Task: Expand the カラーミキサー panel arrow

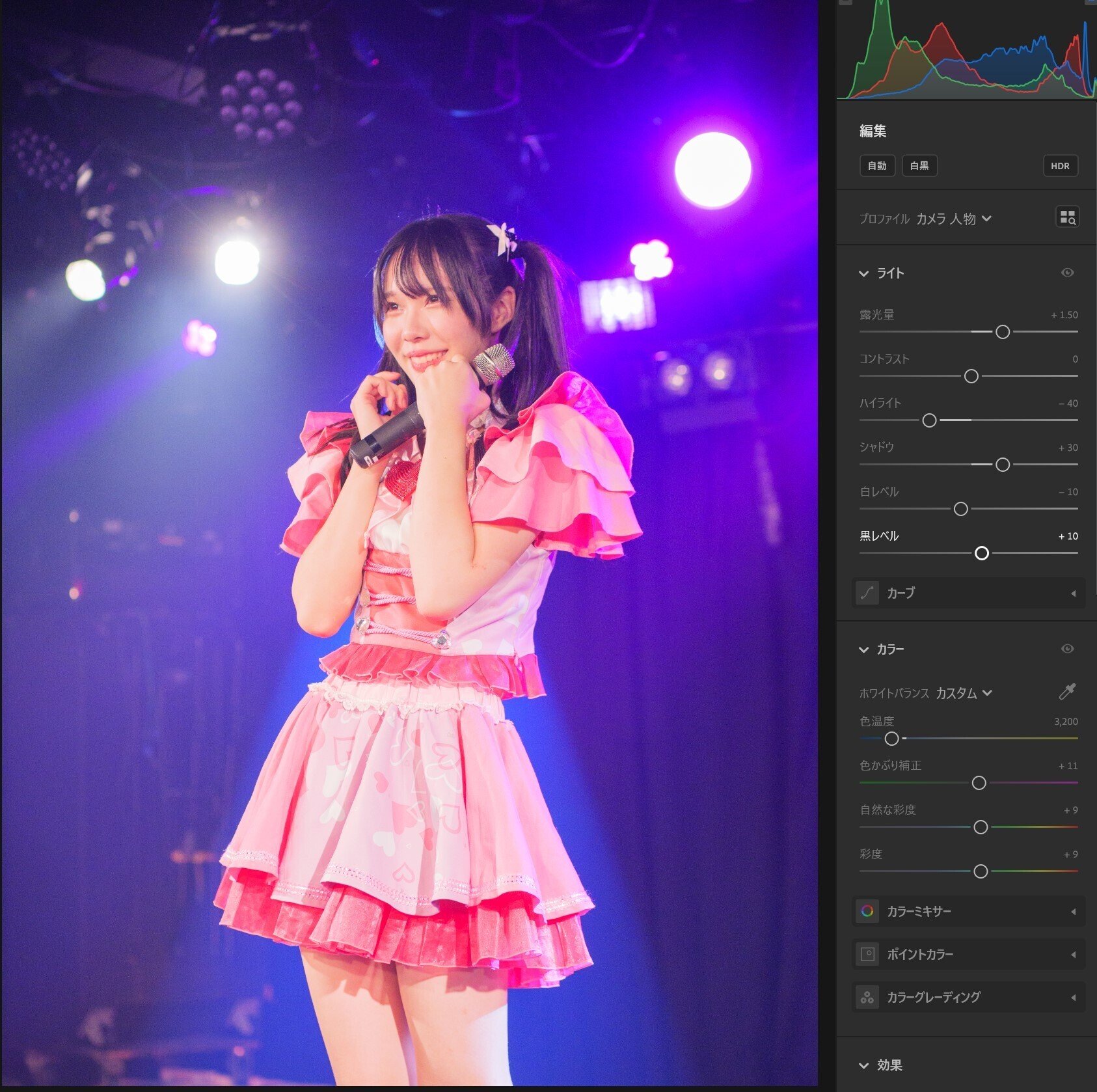Action: 1073,912
